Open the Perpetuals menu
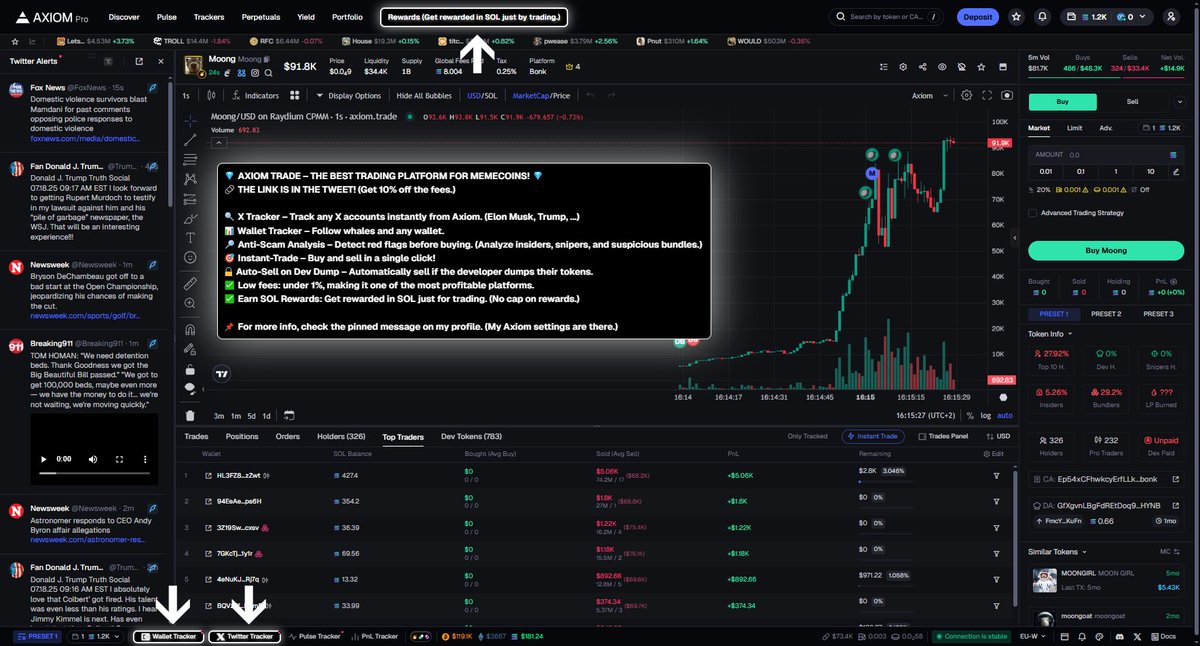 click(x=261, y=17)
